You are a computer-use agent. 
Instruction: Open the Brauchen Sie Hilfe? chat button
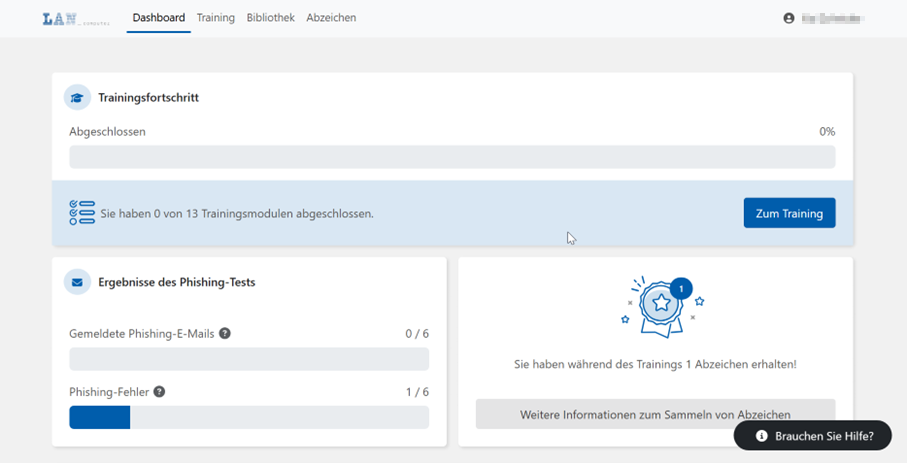tap(812, 436)
